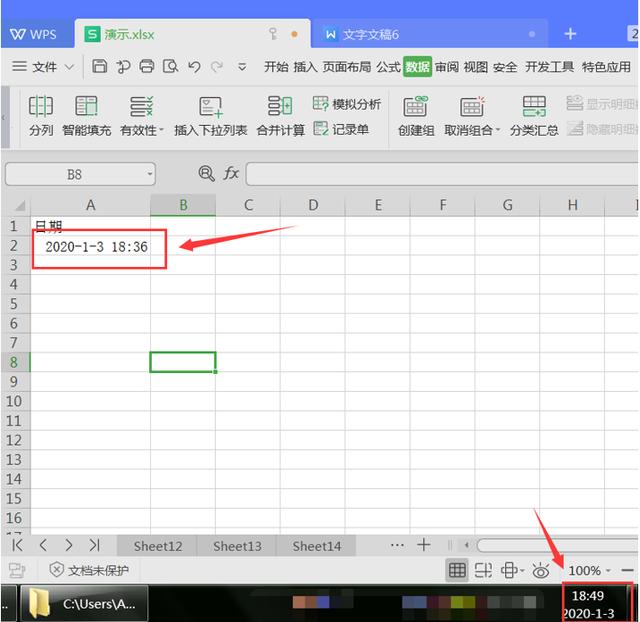Go to next sheet arrow
Viewport: 640px width, 622px height.
click(69, 545)
